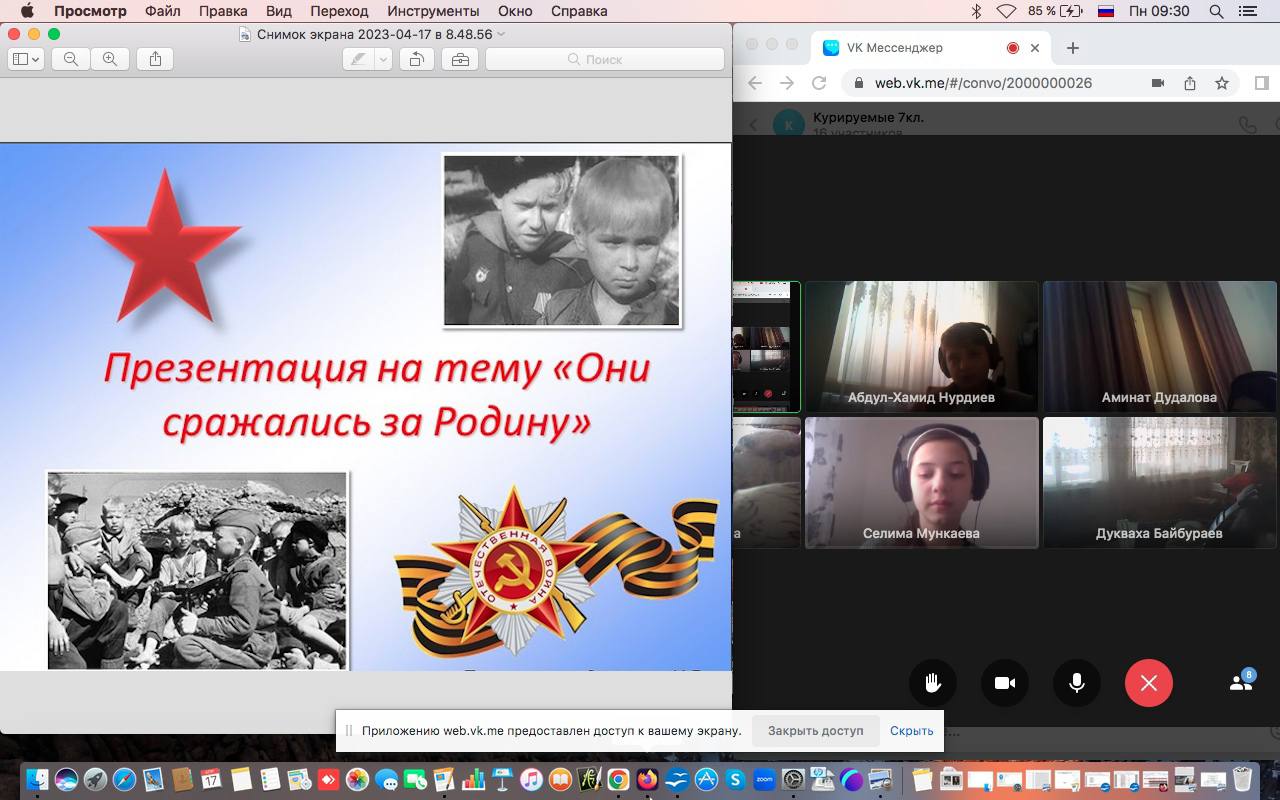Click the Preview share button
The width and height of the screenshot is (1280, 800).
pos(155,59)
